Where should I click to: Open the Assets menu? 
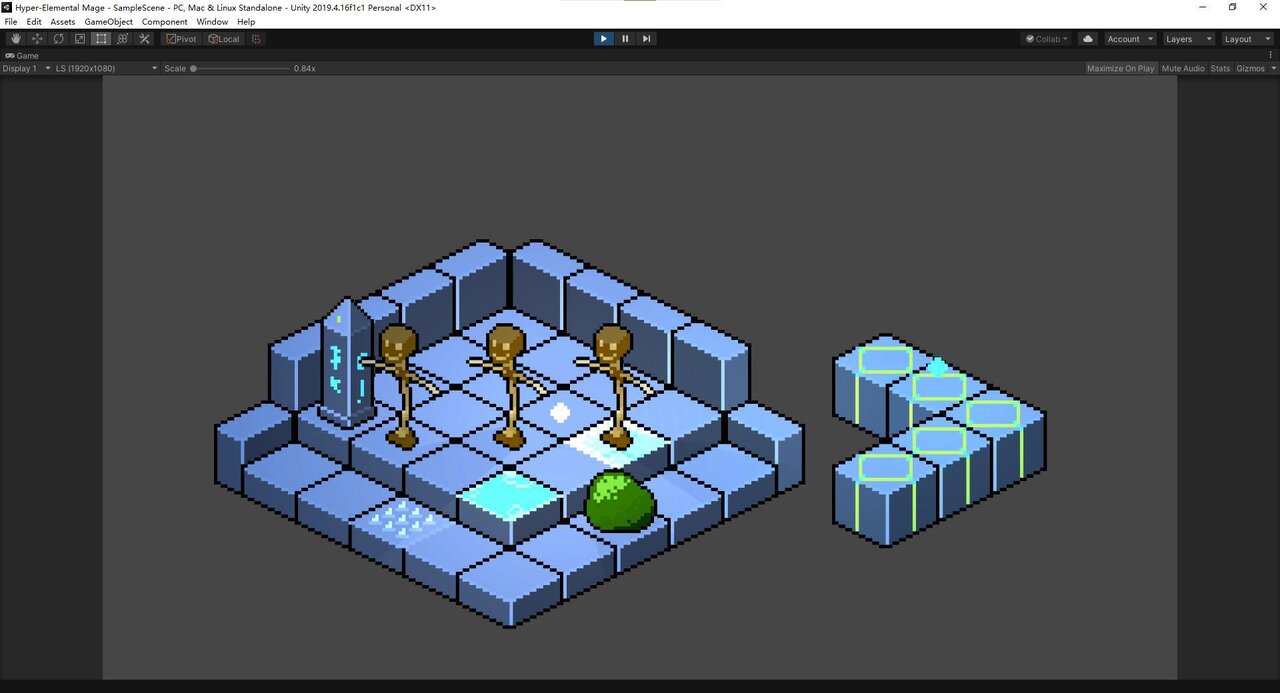point(63,22)
